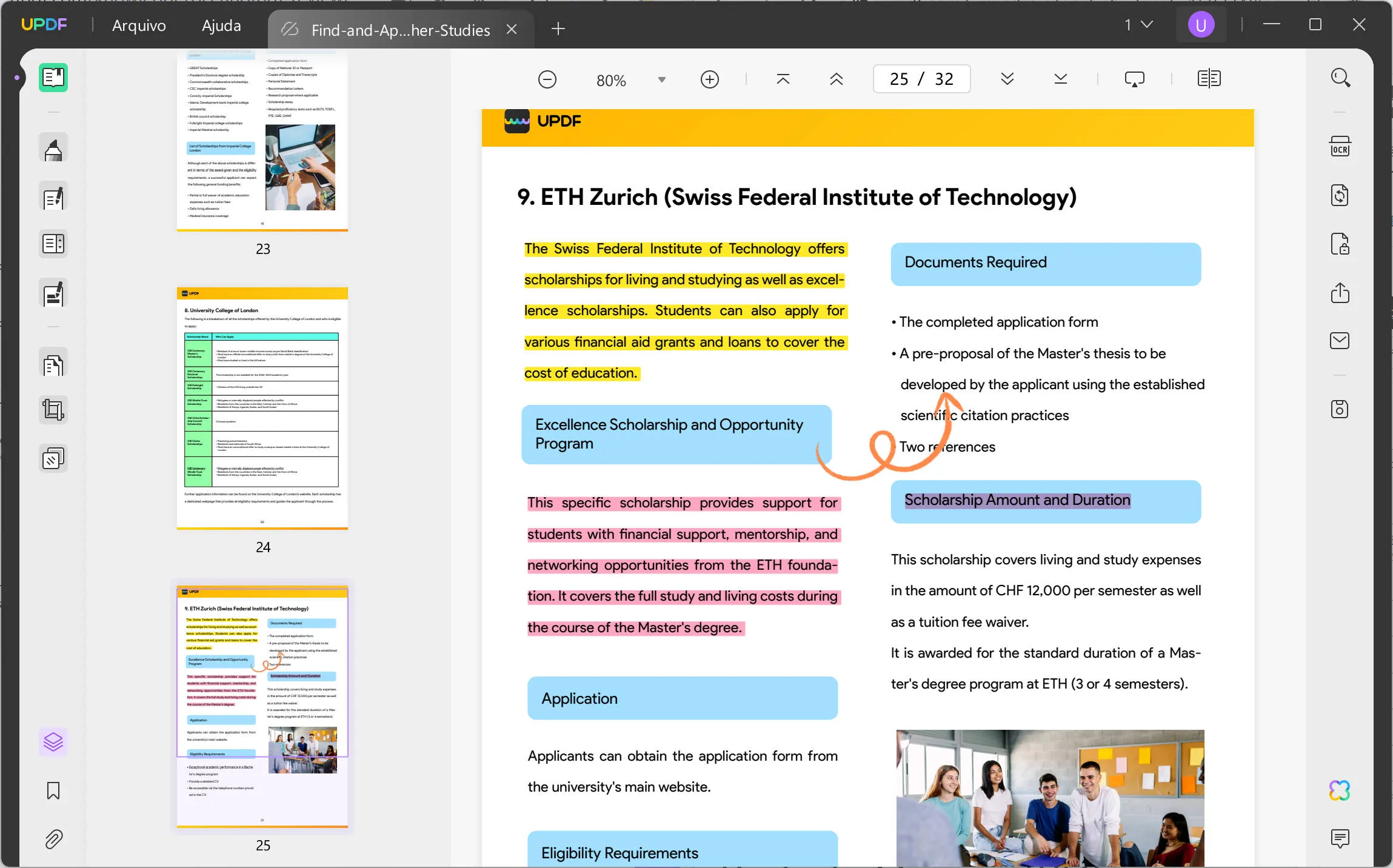Open the slideshow presentation dropdown

1134,79
